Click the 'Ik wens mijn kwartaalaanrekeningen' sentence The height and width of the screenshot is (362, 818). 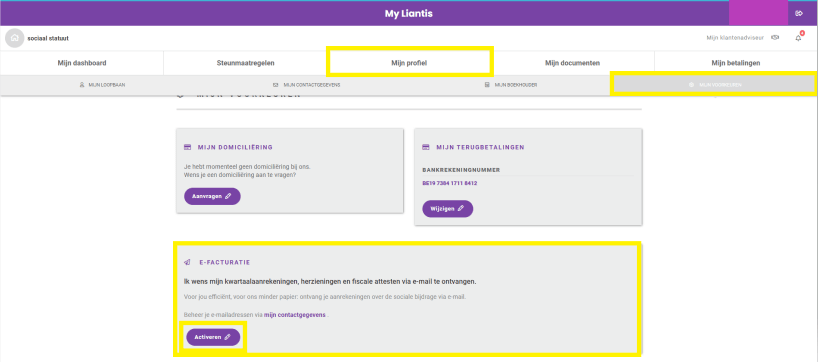[x=330, y=282]
